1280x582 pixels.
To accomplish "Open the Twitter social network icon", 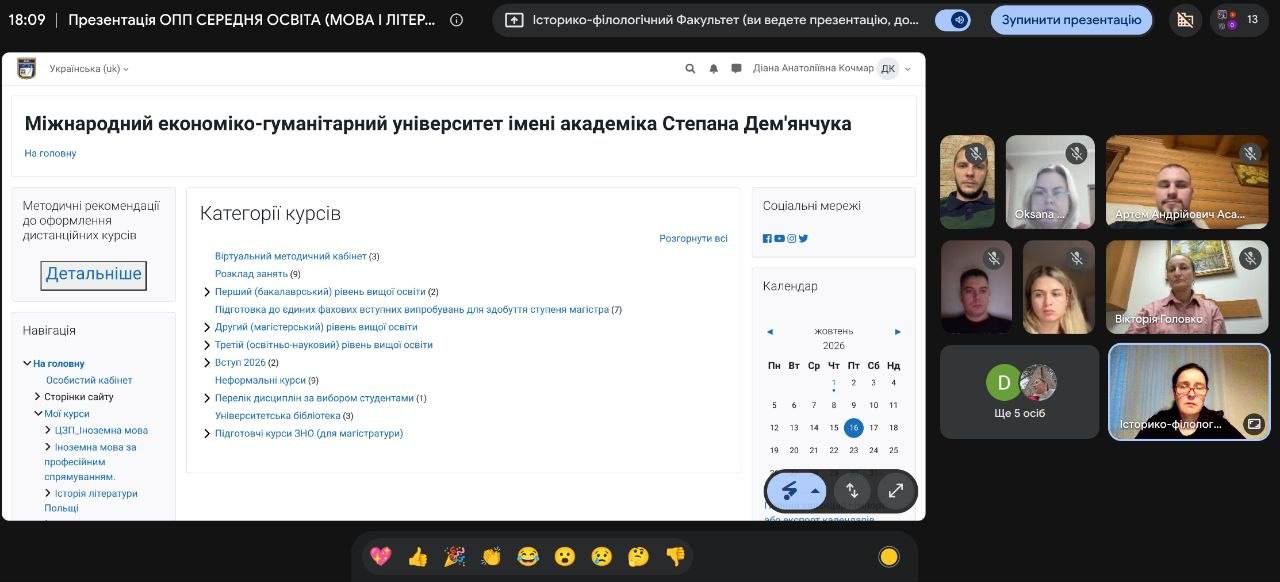I will pyautogui.click(x=803, y=238).
